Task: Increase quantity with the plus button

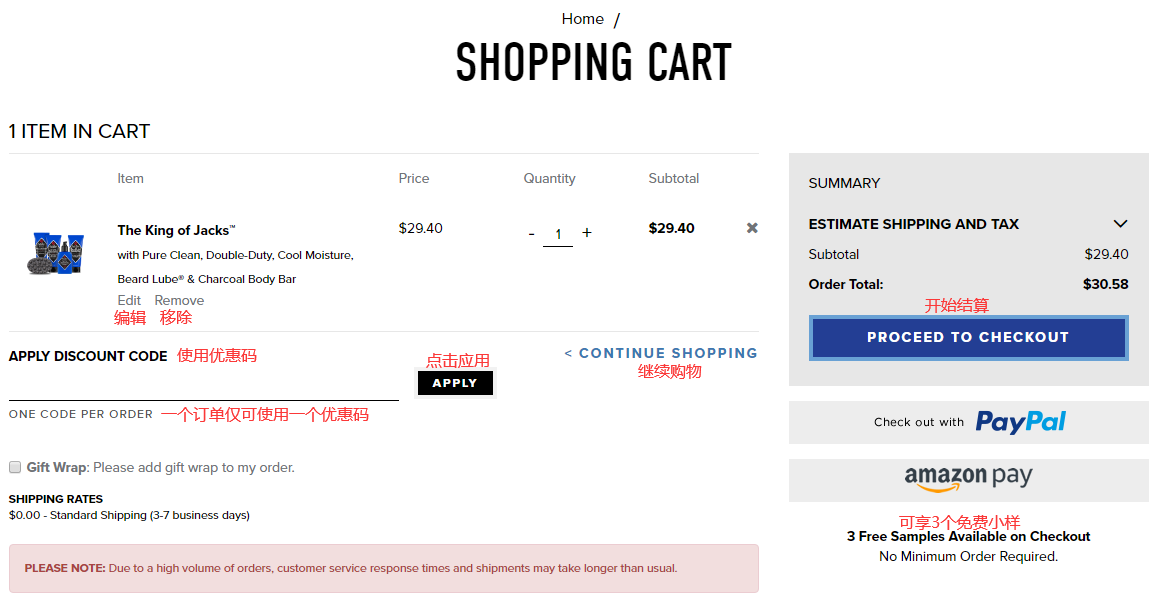Action: point(587,233)
